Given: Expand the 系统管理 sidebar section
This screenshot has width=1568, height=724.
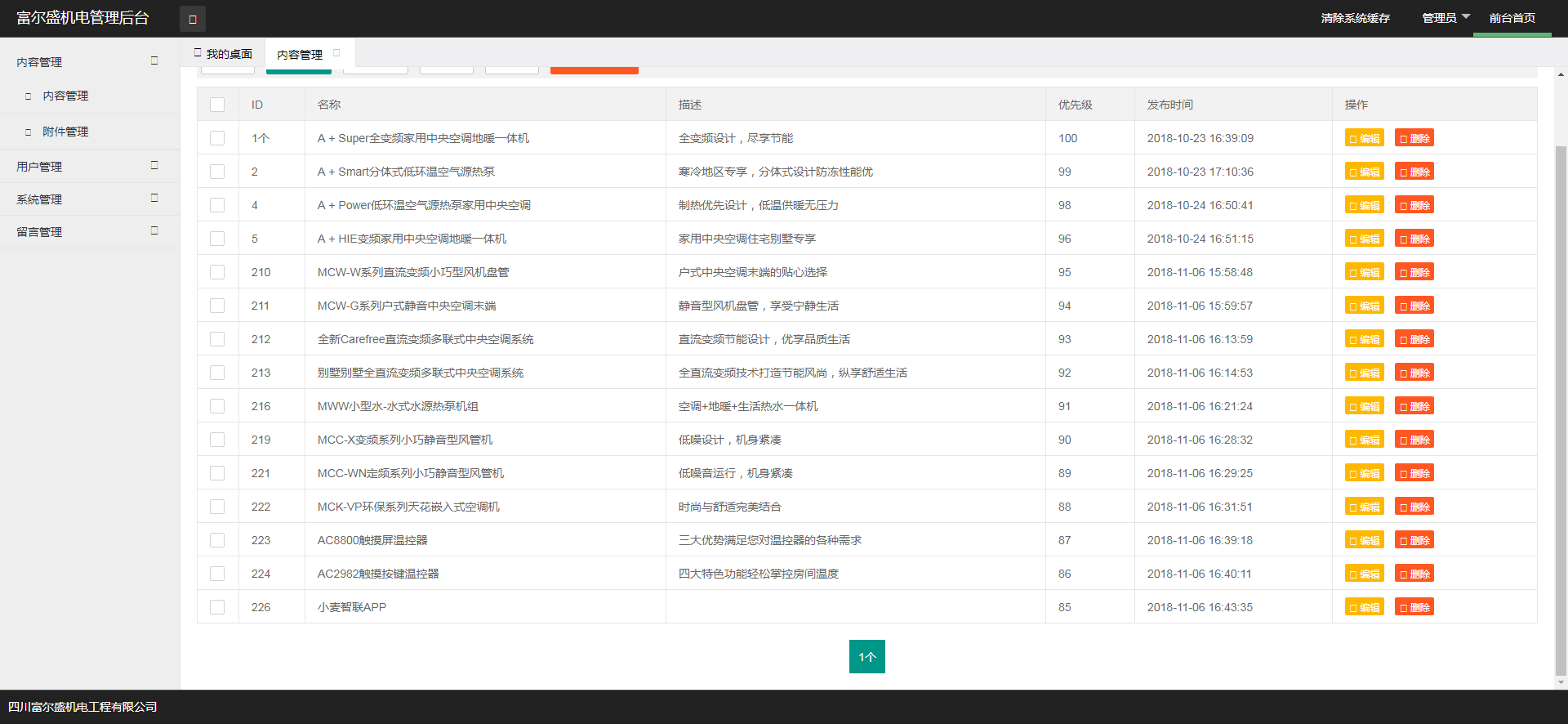Looking at the screenshot, I should coord(88,199).
